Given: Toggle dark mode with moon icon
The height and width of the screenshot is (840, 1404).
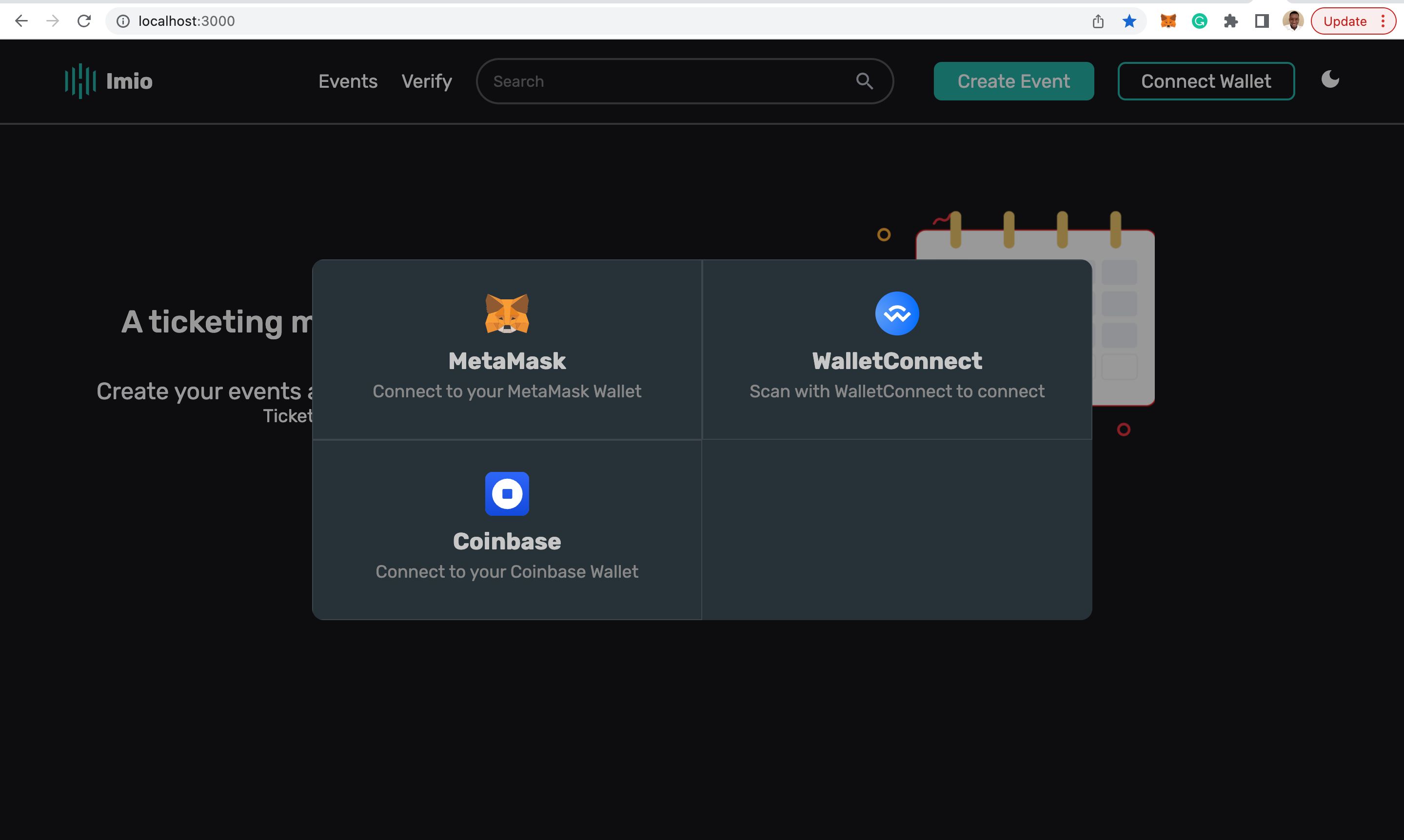Looking at the screenshot, I should pyautogui.click(x=1330, y=79).
